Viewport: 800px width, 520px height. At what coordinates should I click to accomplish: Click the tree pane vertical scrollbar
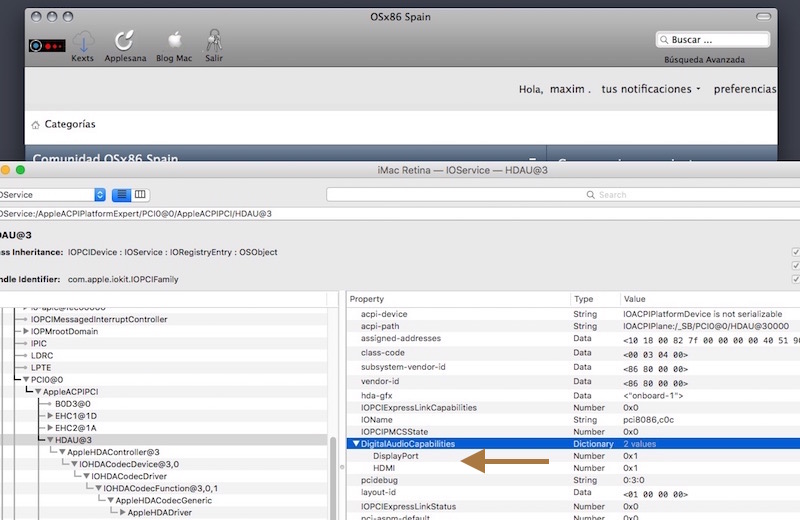pos(333,478)
